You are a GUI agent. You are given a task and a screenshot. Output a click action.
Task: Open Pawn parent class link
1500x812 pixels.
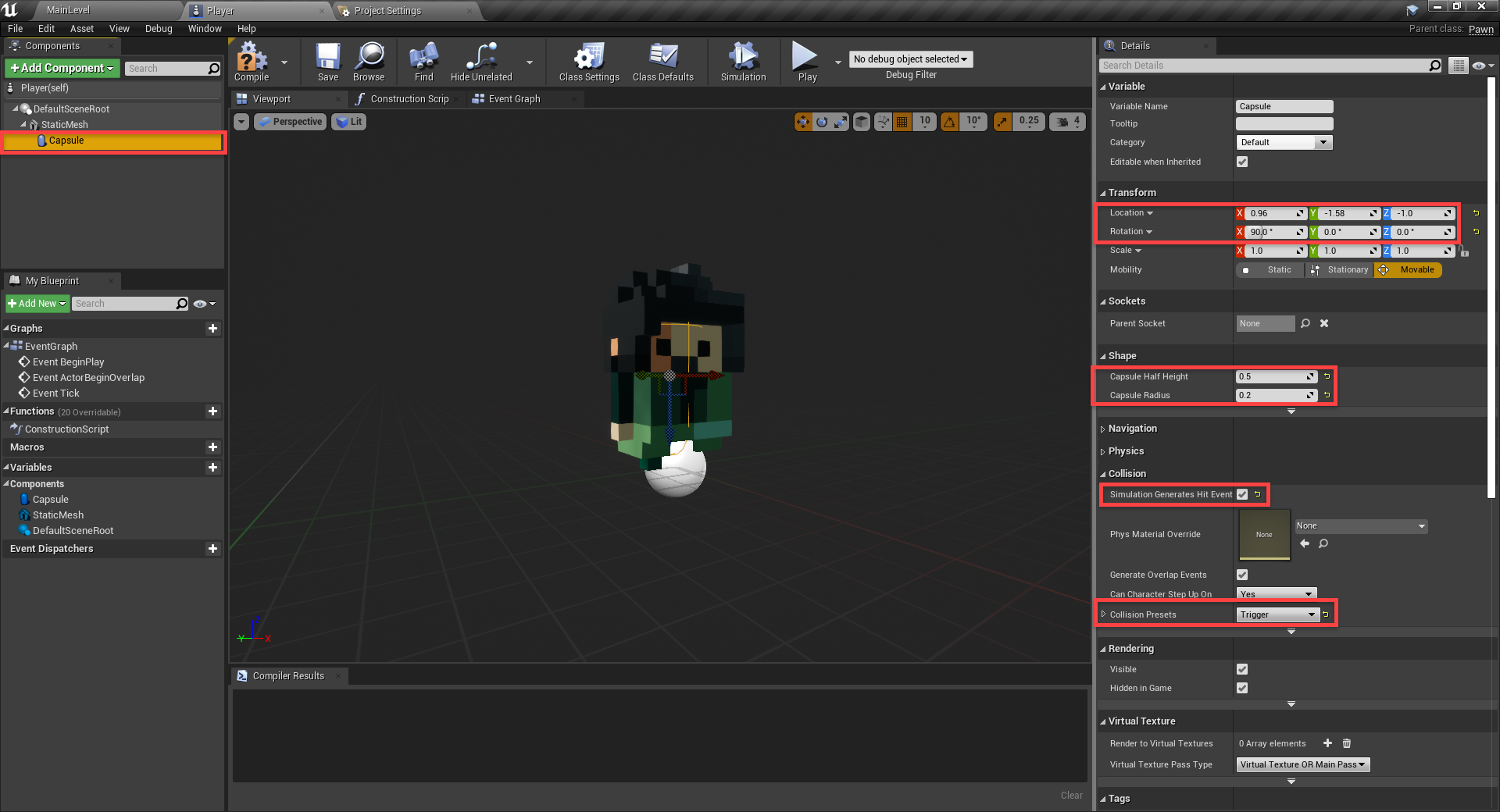click(1480, 29)
